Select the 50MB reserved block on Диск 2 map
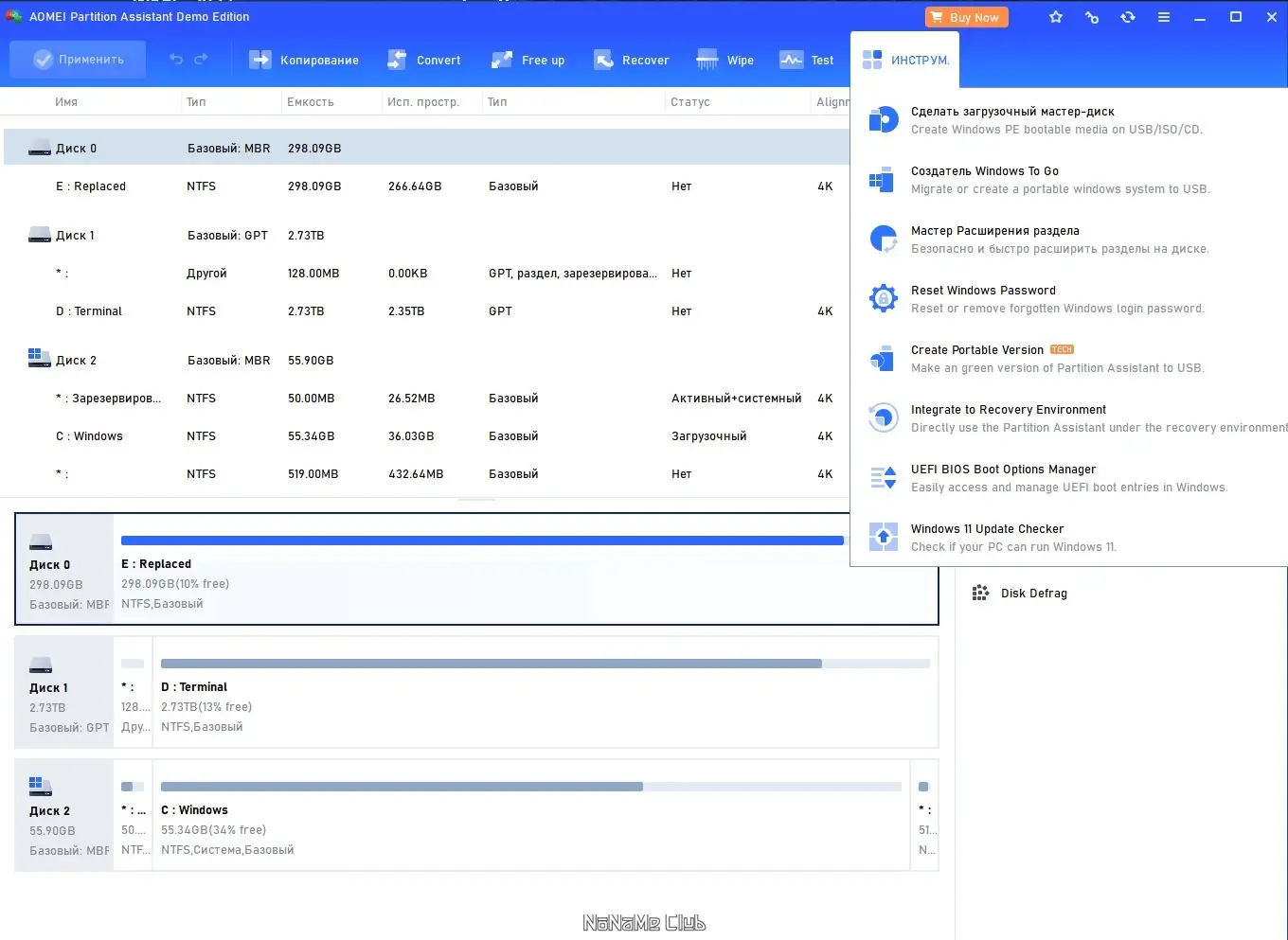Screen dimensions: 1288x940 point(134,815)
